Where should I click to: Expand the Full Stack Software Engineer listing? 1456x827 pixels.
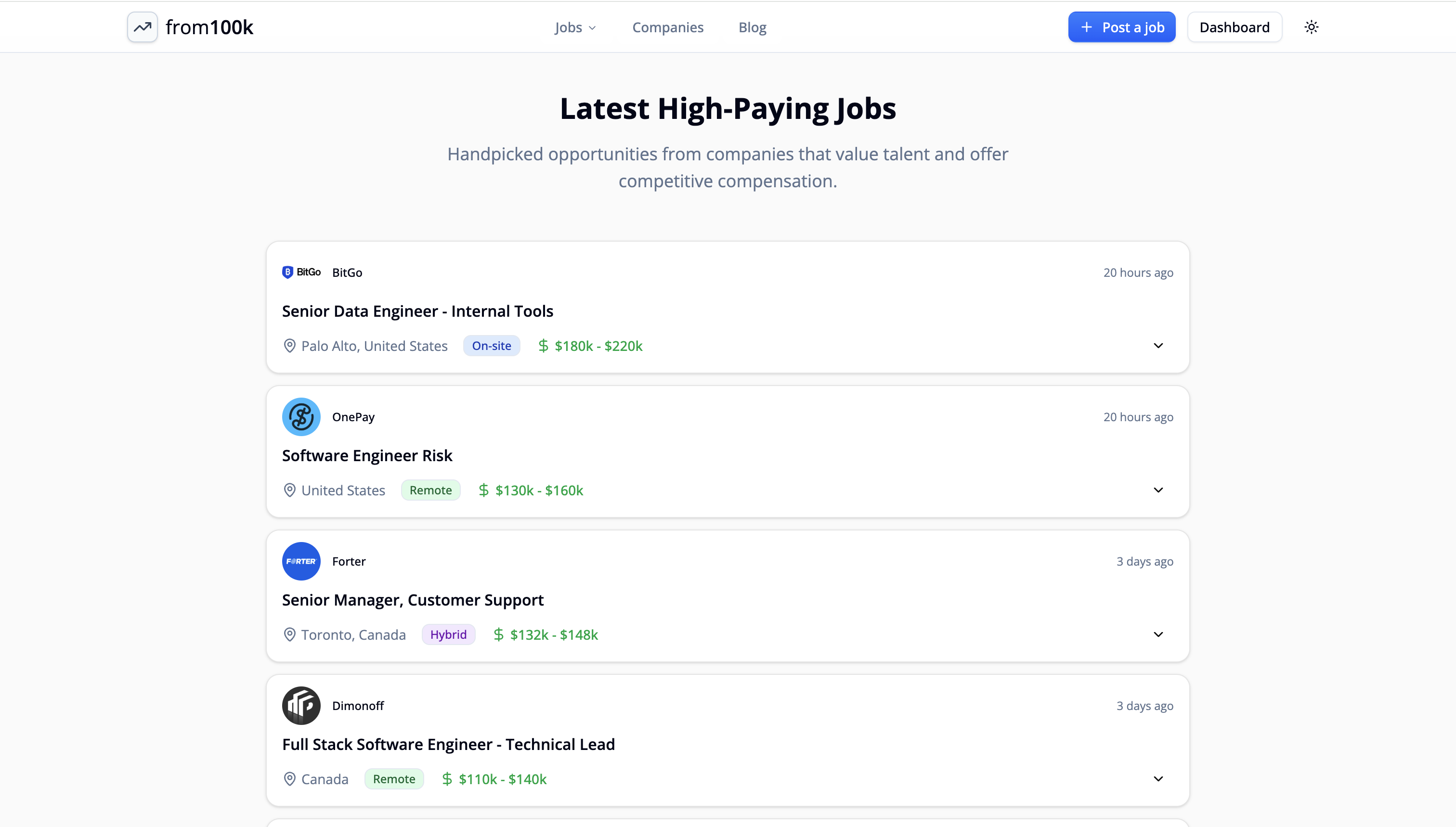pos(1158,779)
